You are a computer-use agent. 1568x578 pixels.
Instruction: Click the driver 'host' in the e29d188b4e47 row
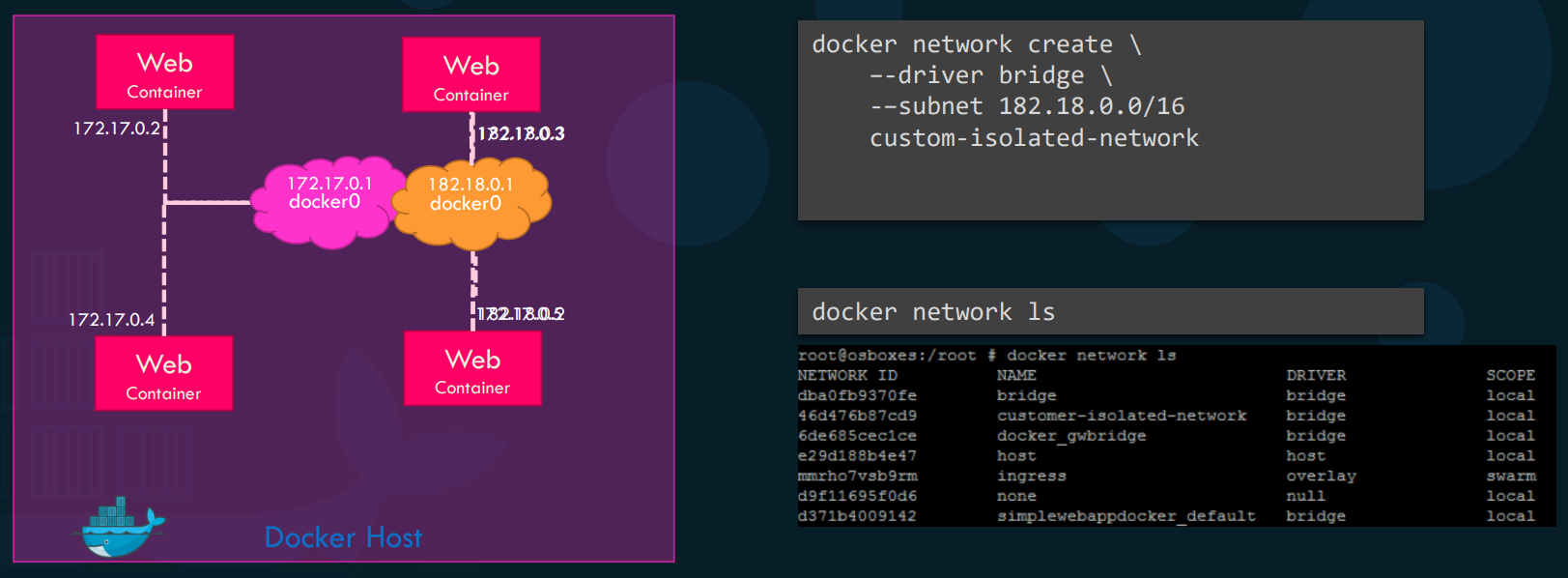(x=1305, y=455)
